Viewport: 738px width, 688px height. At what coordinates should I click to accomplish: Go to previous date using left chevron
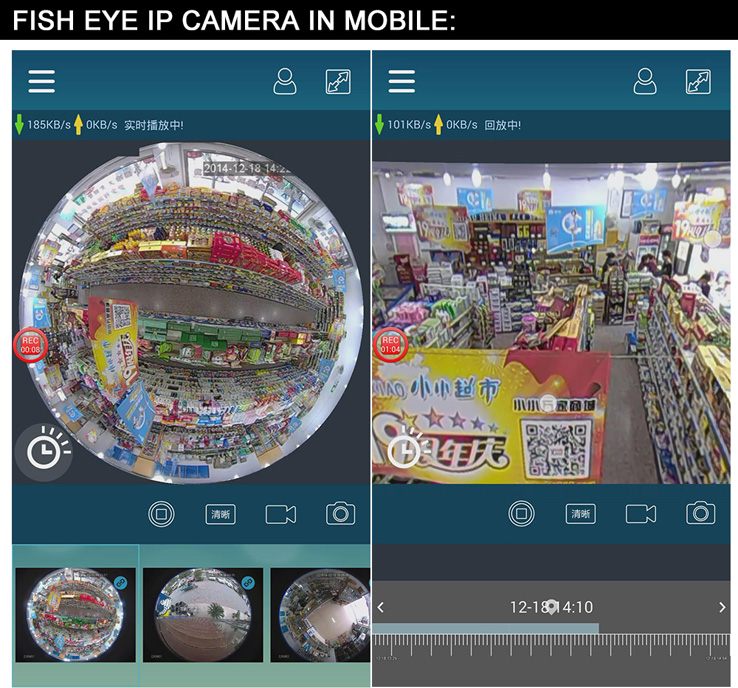pyautogui.click(x=381, y=607)
